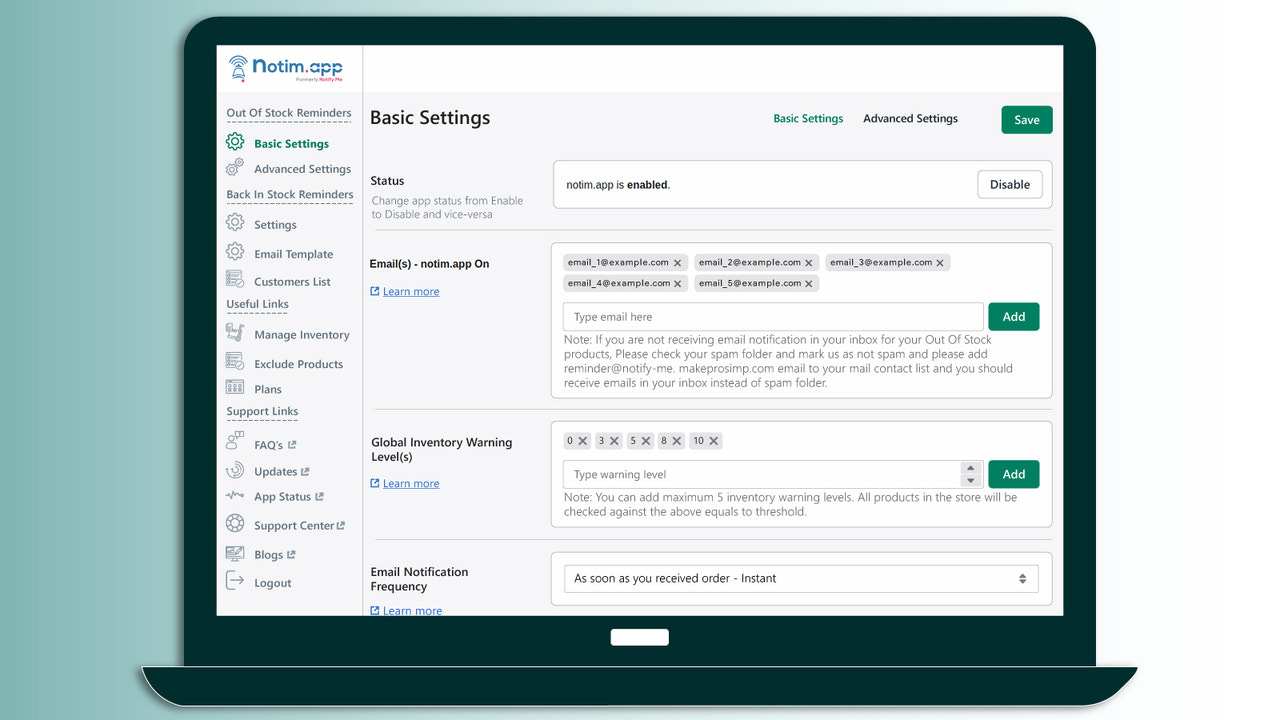Open the Email Notification Frequency dropdown

point(800,578)
